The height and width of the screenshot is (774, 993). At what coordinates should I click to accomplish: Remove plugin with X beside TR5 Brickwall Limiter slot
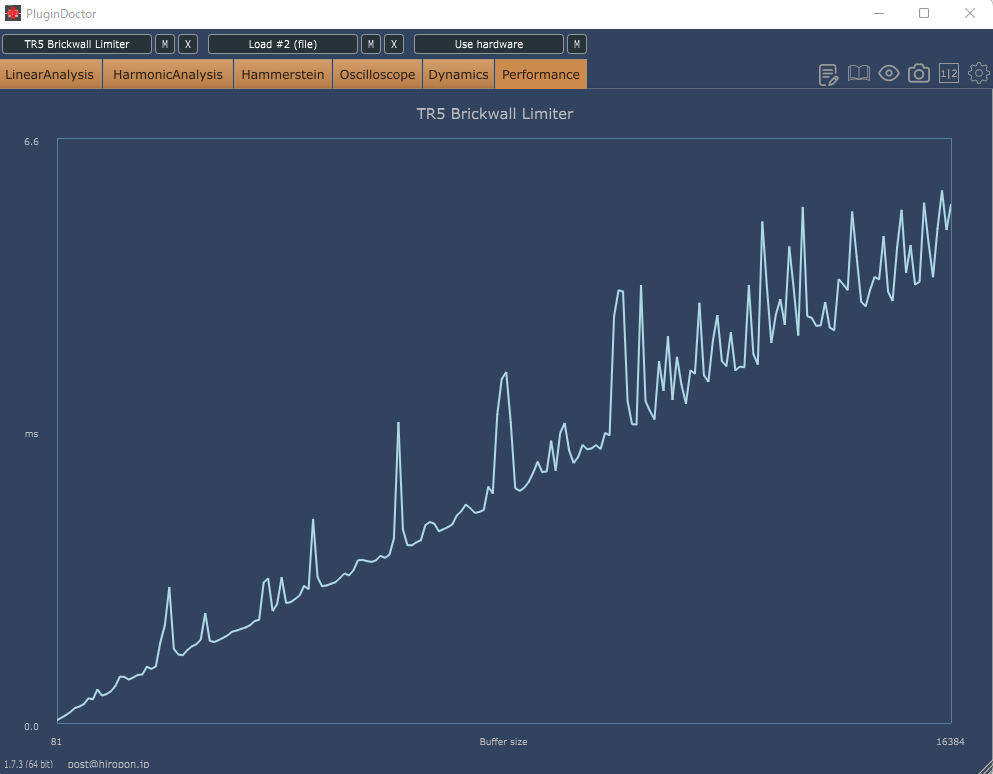[x=187, y=44]
